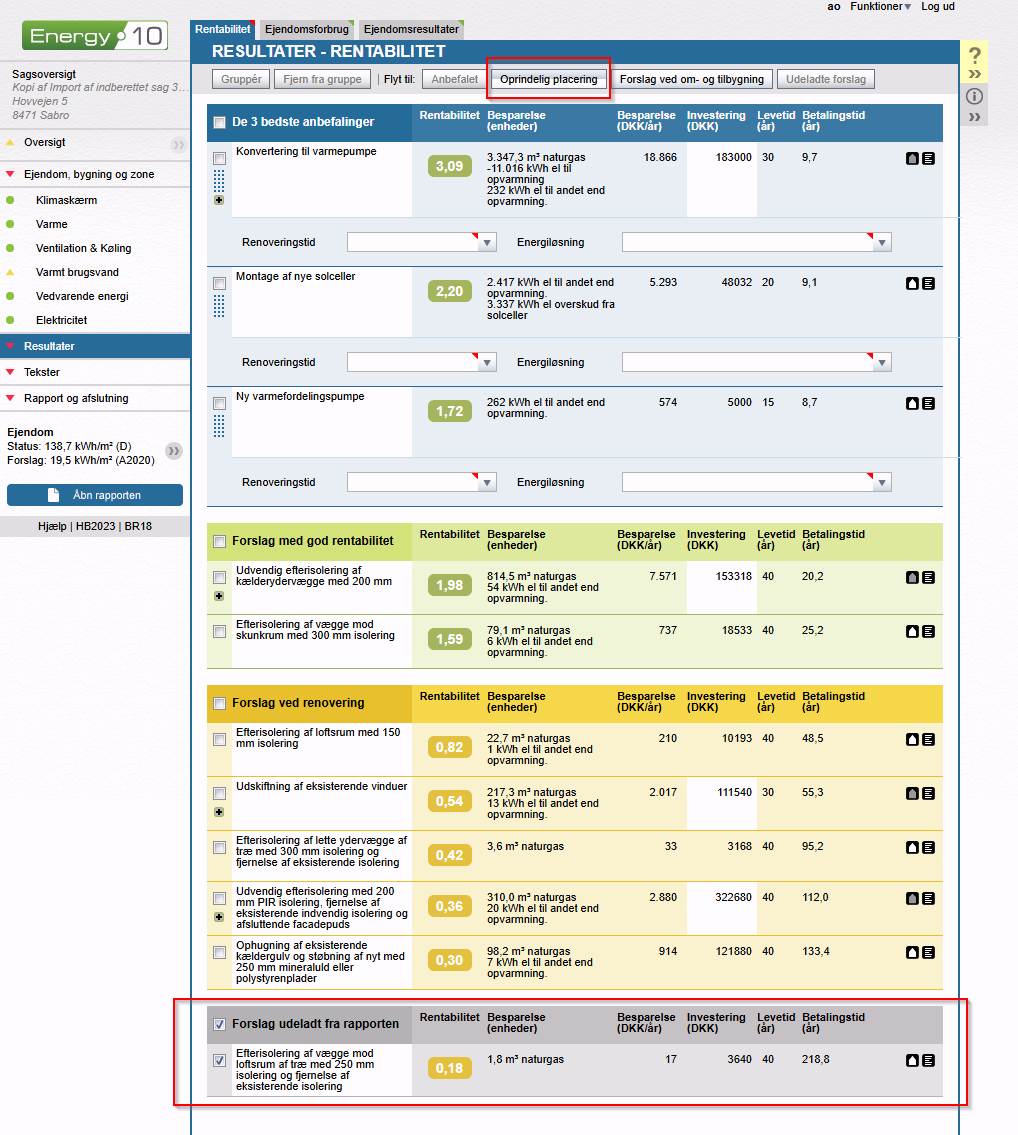Image resolution: width=1018 pixels, height=1135 pixels.
Task: Open text document icon for Montage af nye solceller
Action: coord(928,283)
